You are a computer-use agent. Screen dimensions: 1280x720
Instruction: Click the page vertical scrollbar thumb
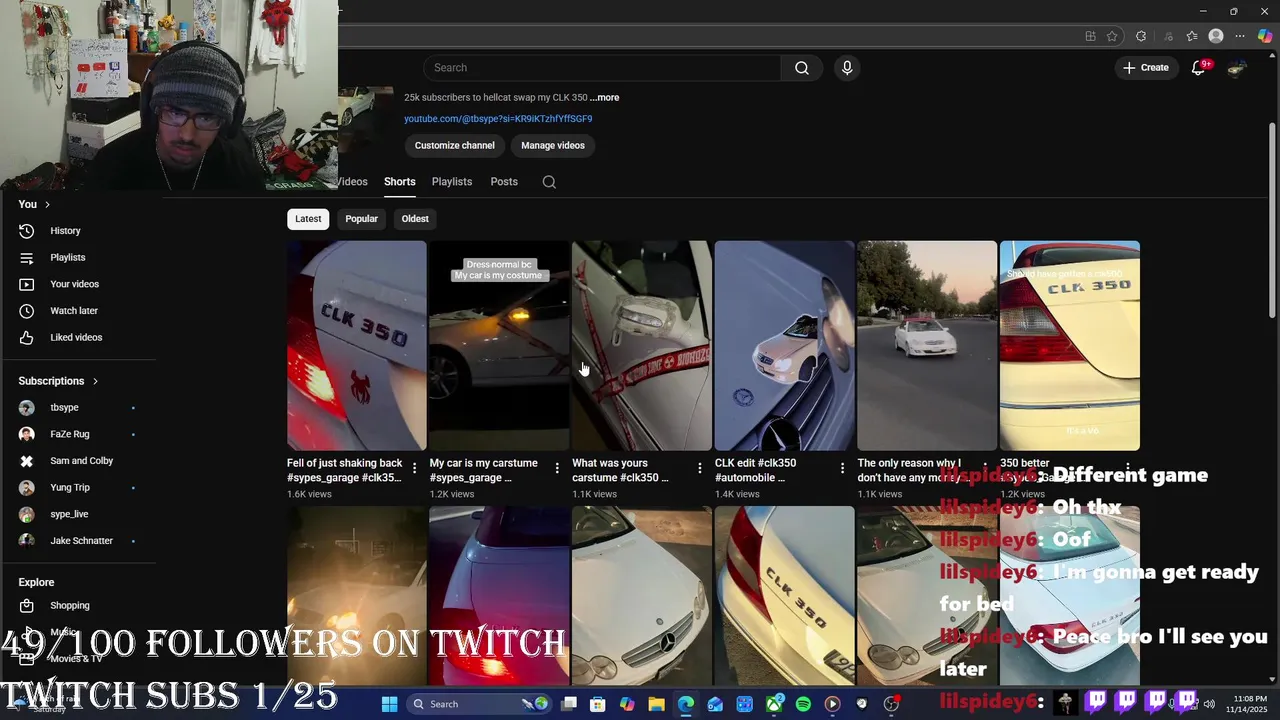tap(1271, 222)
